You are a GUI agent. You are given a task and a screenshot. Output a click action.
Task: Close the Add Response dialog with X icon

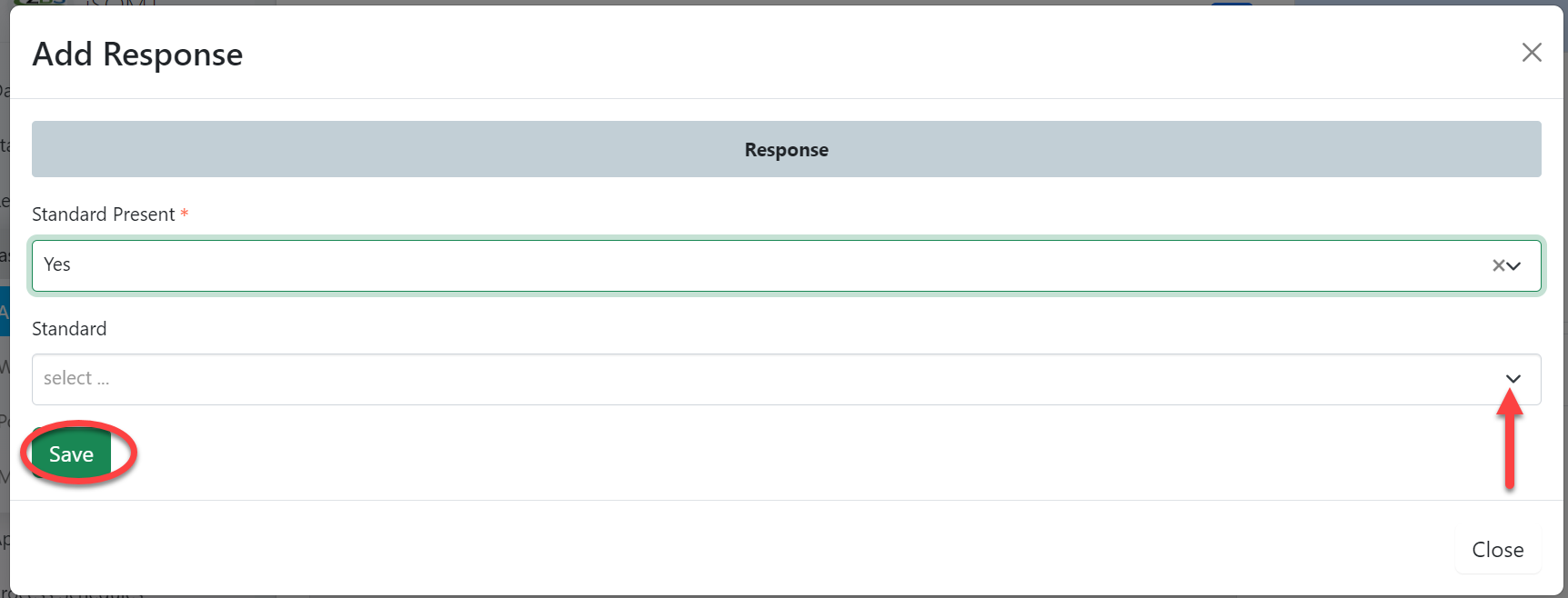point(1532,53)
